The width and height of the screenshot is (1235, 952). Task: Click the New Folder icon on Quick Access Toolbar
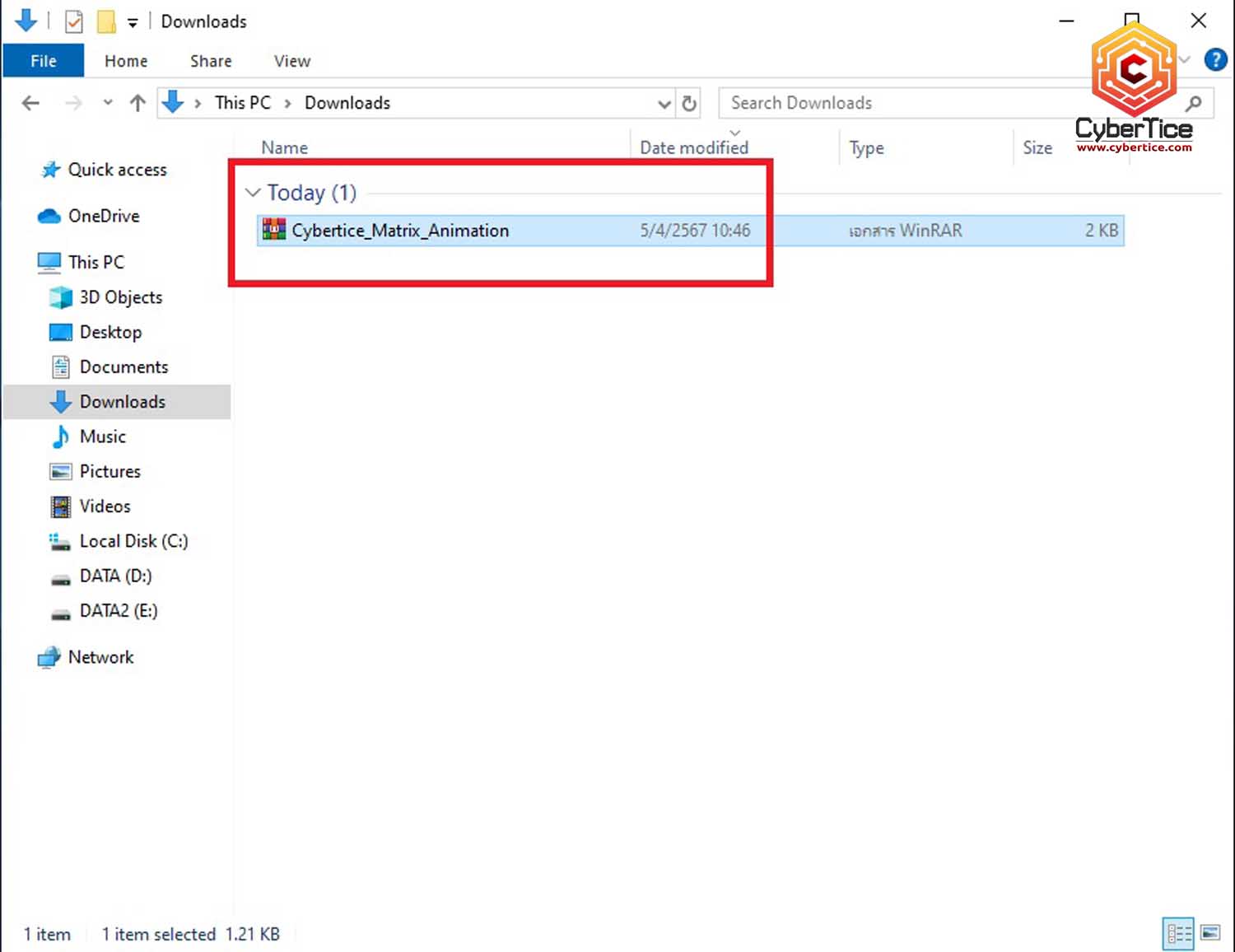[105, 21]
